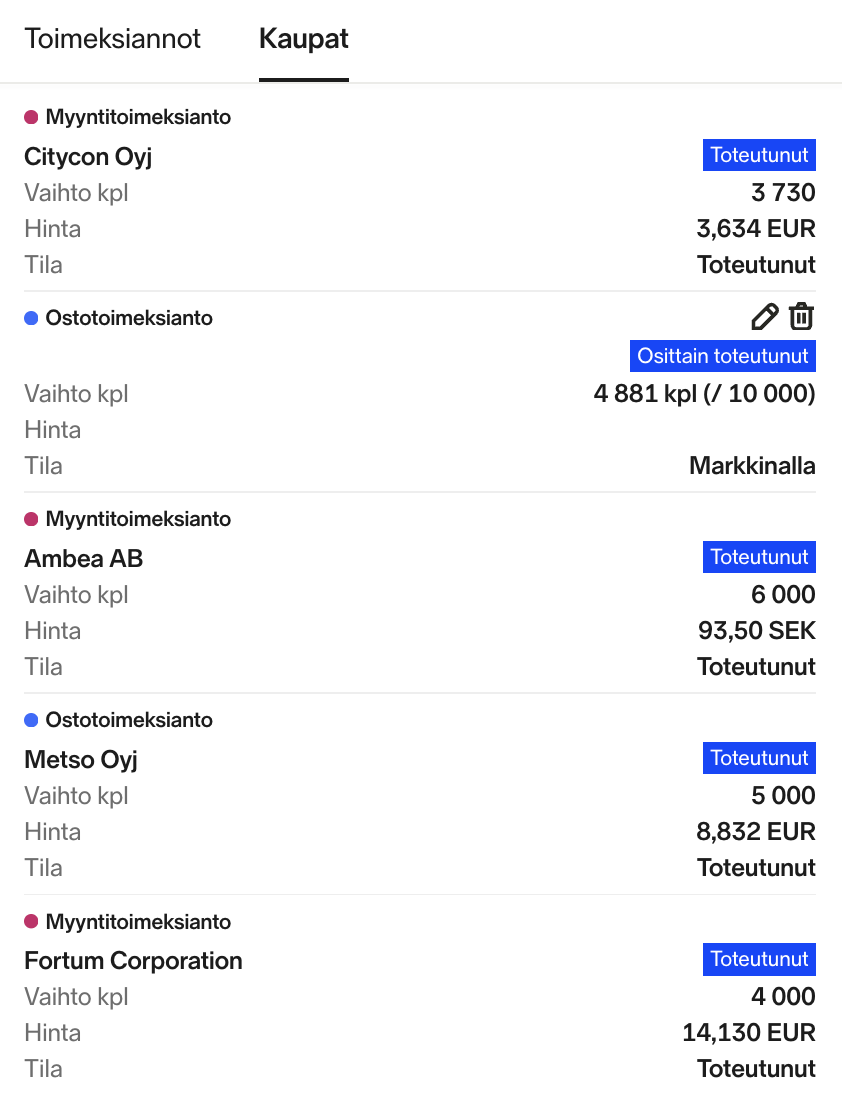Image resolution: width=842 pixels, height=1112 pixels.
Task: Open the Metso Oyj trade
Action: point(81,760)
